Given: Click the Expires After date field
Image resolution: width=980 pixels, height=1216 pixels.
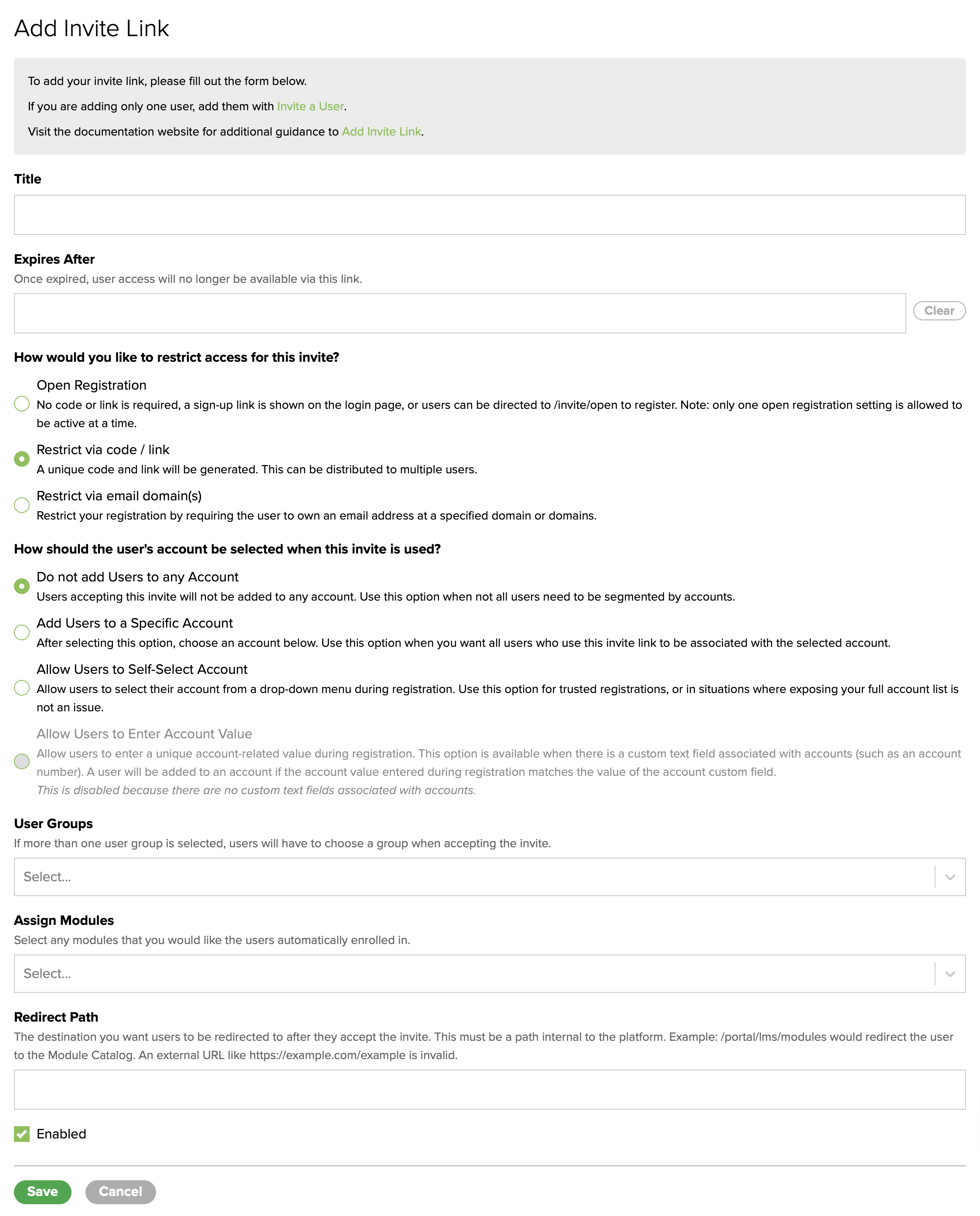Looking at the screenshot, I should coord(459,313).
